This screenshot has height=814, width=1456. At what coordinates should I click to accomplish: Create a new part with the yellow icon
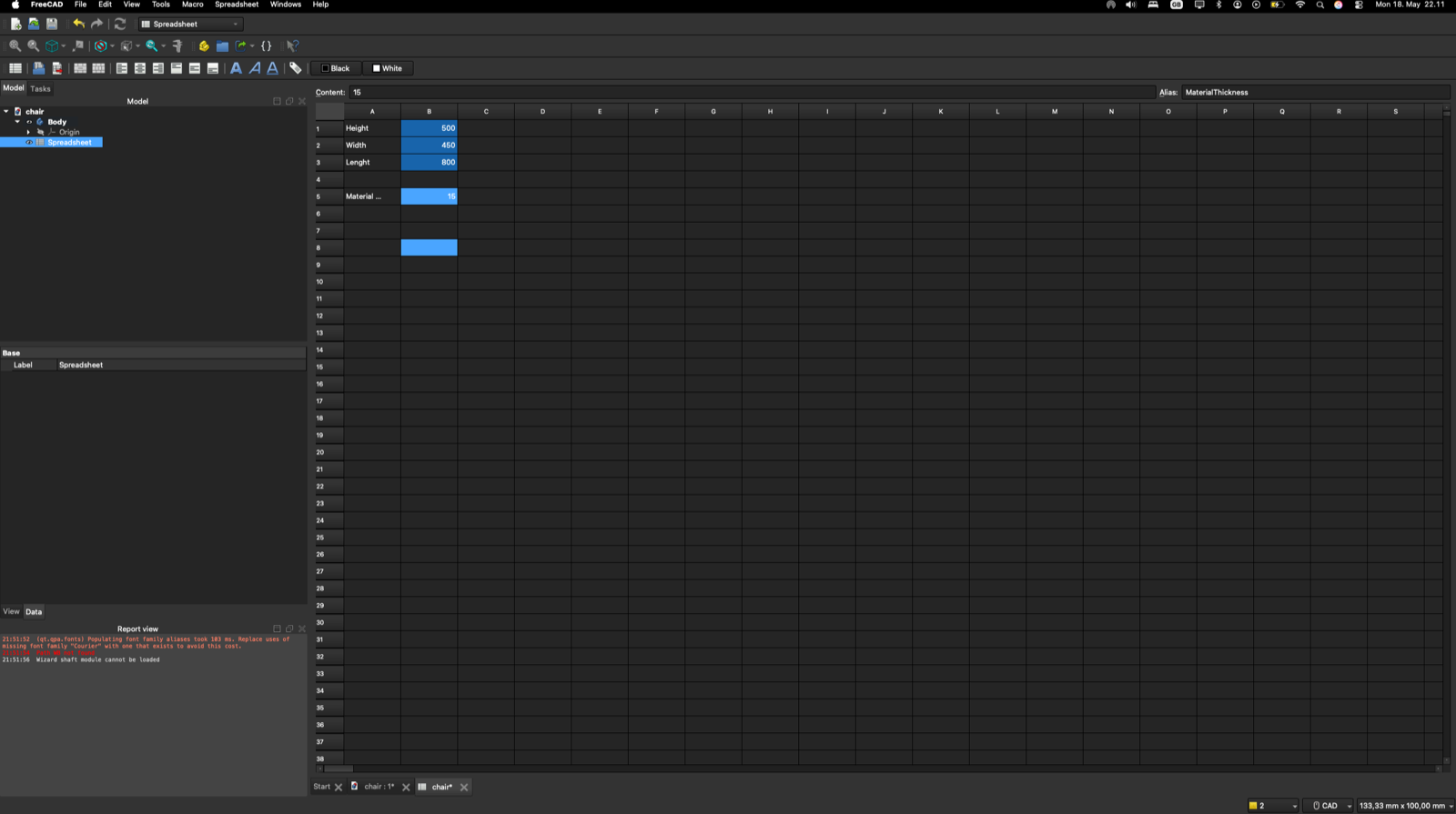(x=204, y=45)
